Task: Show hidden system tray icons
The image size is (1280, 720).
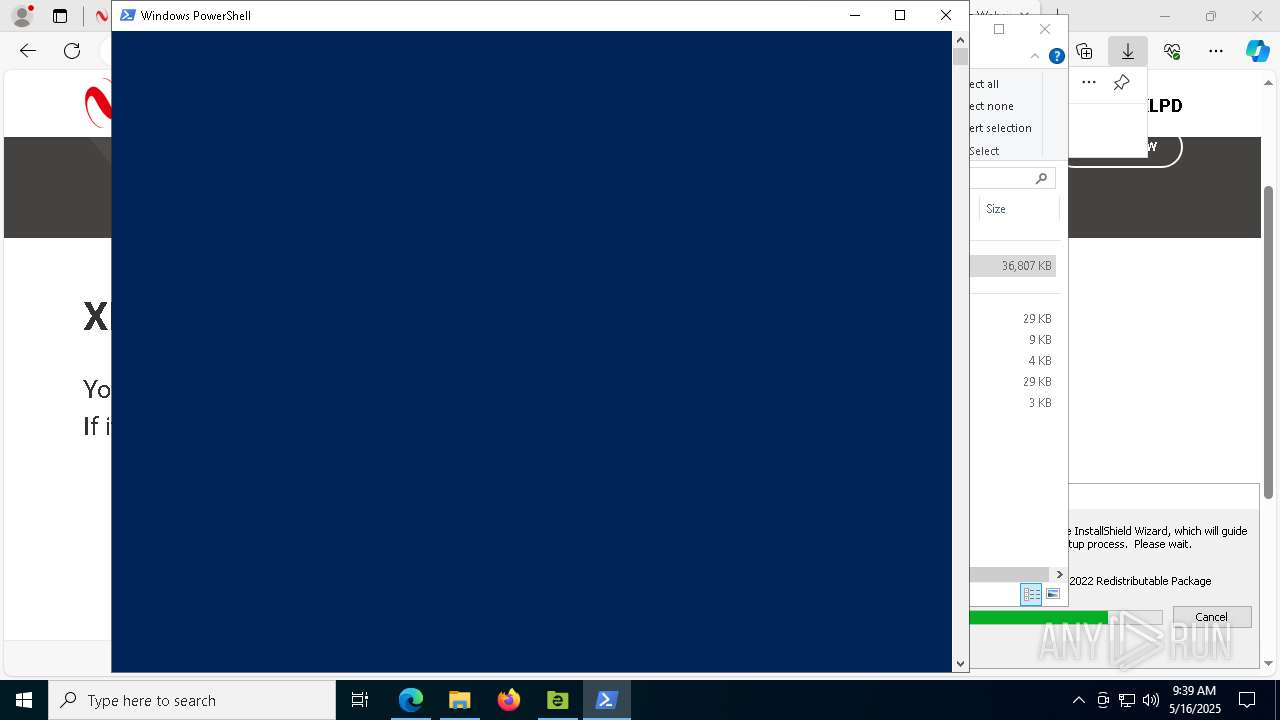Action: (x=1078, y=700)
